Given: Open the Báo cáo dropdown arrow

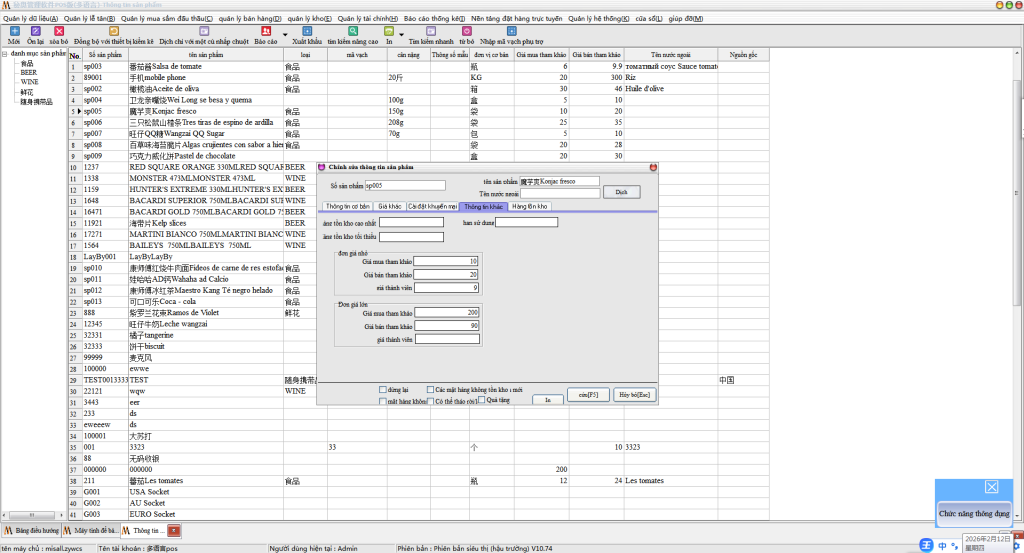Looking at the screenshot, I should 284,33.
